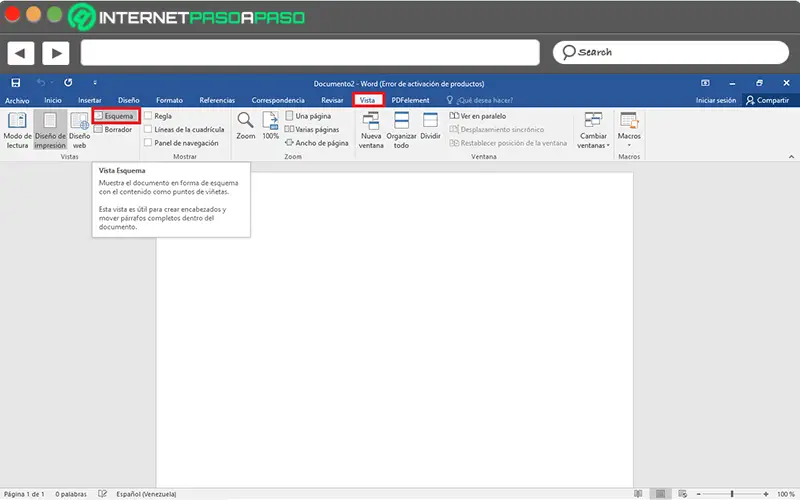Click the Undo arrow icon

[x=41, y=83]
